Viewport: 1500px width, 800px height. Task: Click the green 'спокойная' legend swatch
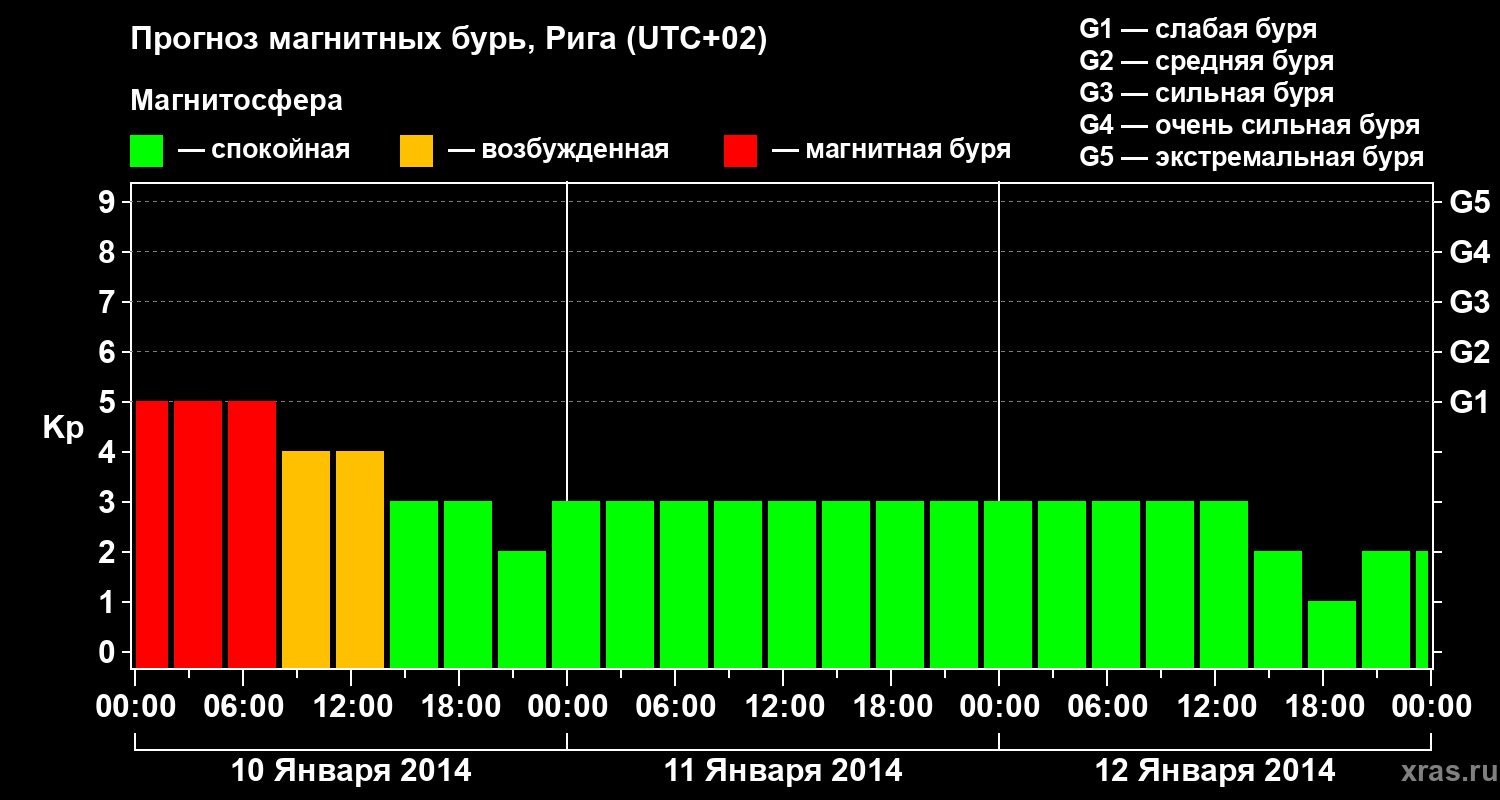pyautogui.click(x=147, y=151)
